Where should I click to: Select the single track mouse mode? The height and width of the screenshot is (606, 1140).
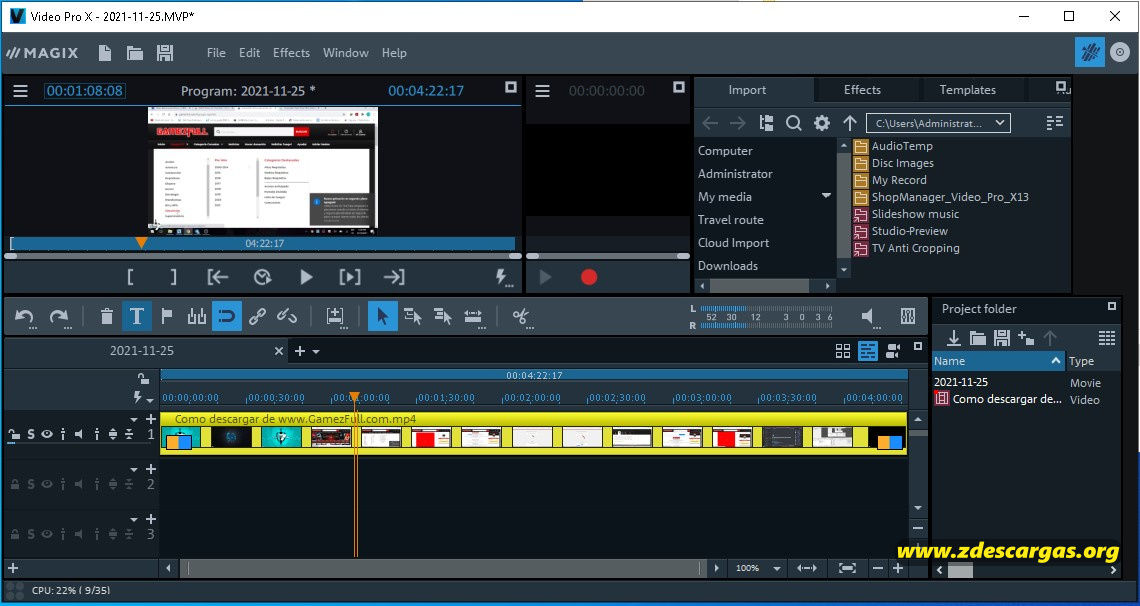coord(413,316)
